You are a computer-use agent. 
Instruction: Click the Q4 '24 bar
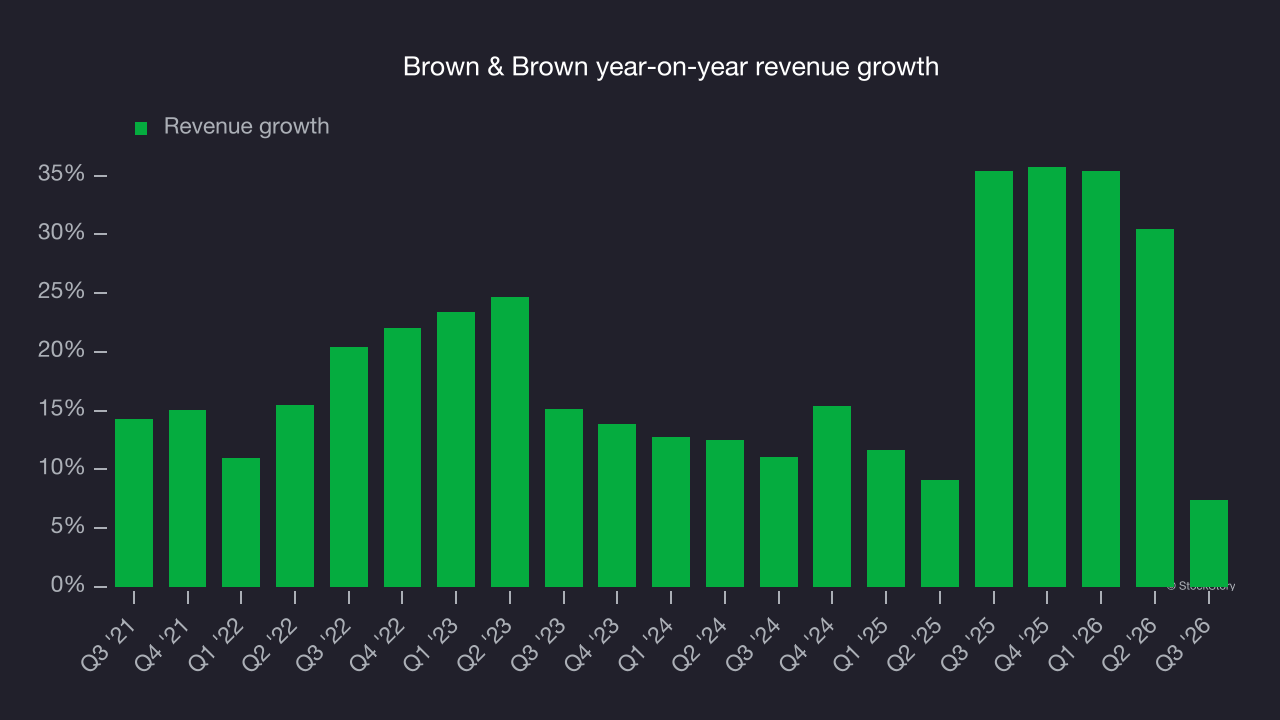[x=832, y=496]
